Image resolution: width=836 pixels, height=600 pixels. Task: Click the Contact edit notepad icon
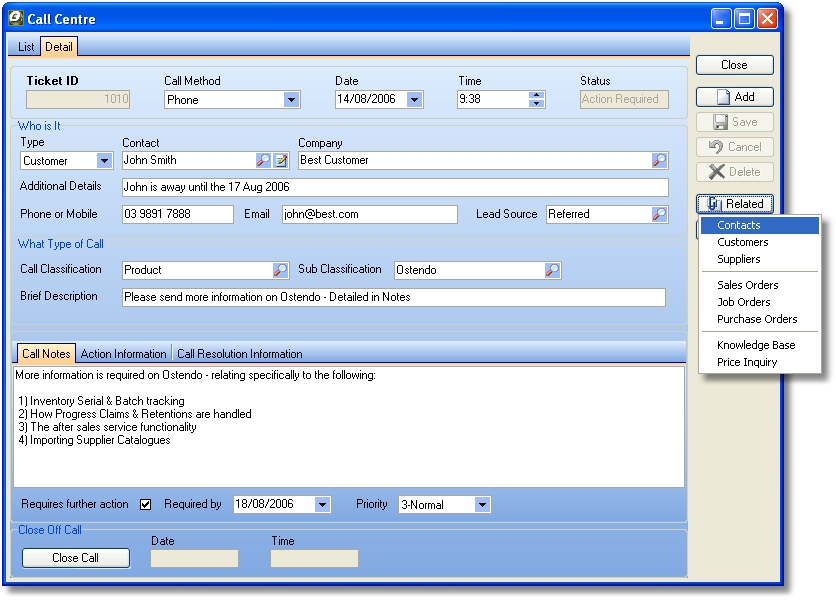tap(281, 161)
